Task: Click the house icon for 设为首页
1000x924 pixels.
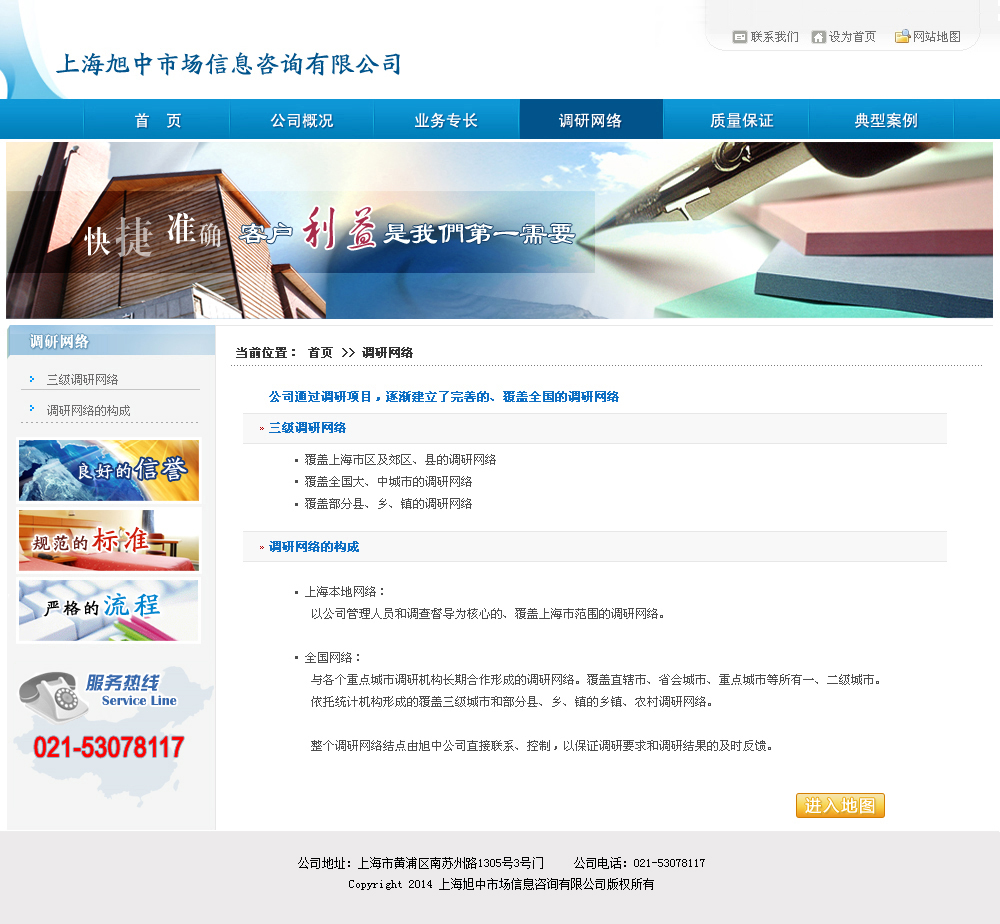Action: point(819,37)
